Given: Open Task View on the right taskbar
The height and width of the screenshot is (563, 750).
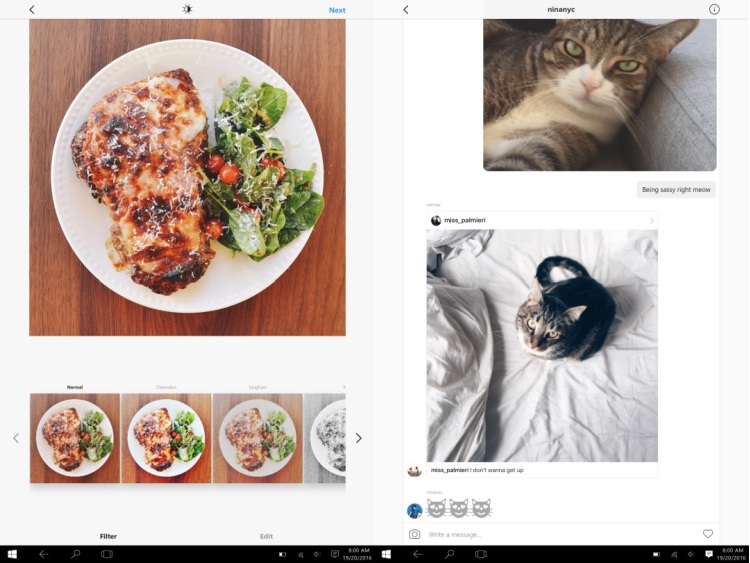Looking at the screenshot, I should tap(481, 554).
